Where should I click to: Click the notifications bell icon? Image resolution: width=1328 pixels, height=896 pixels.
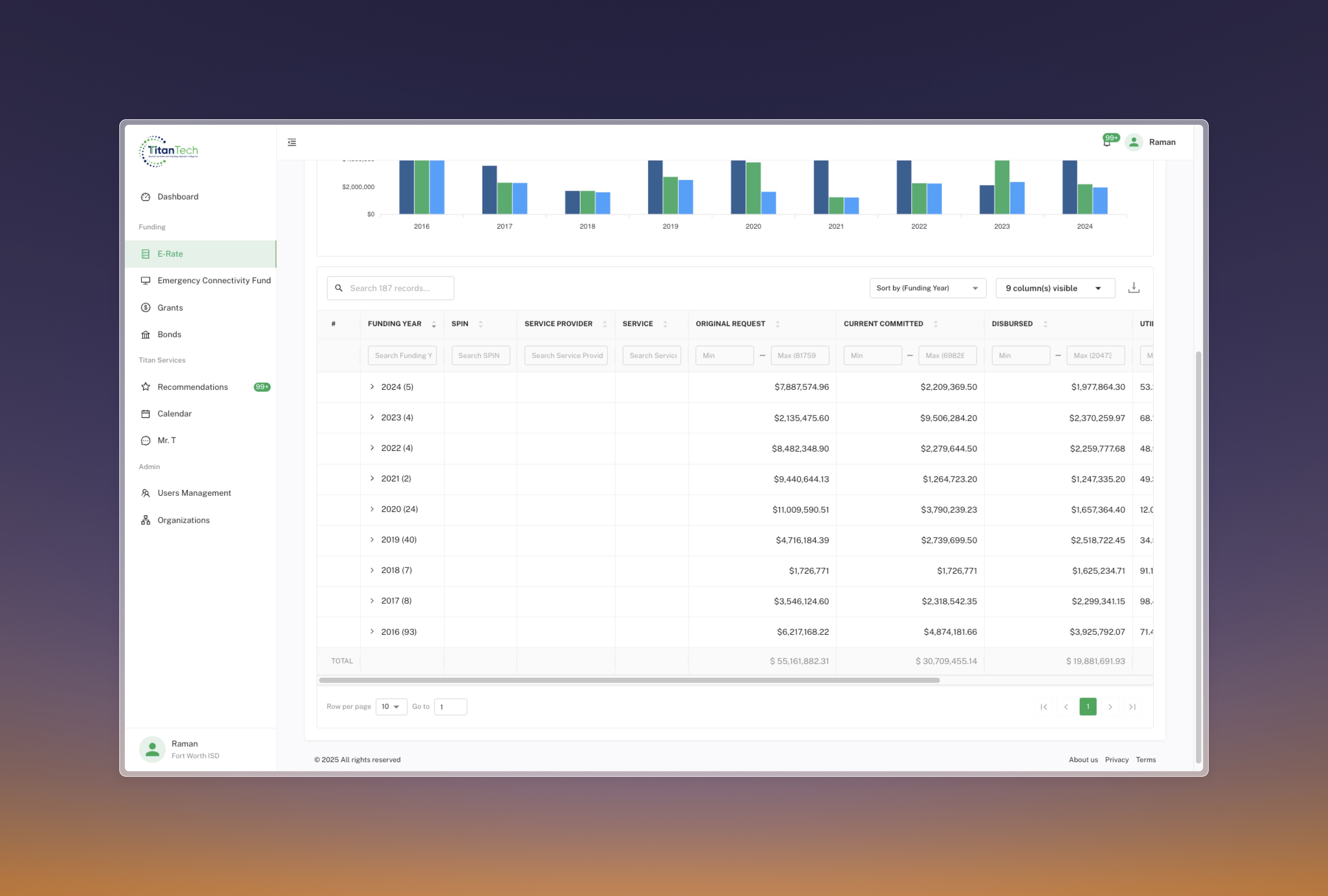1107,143
